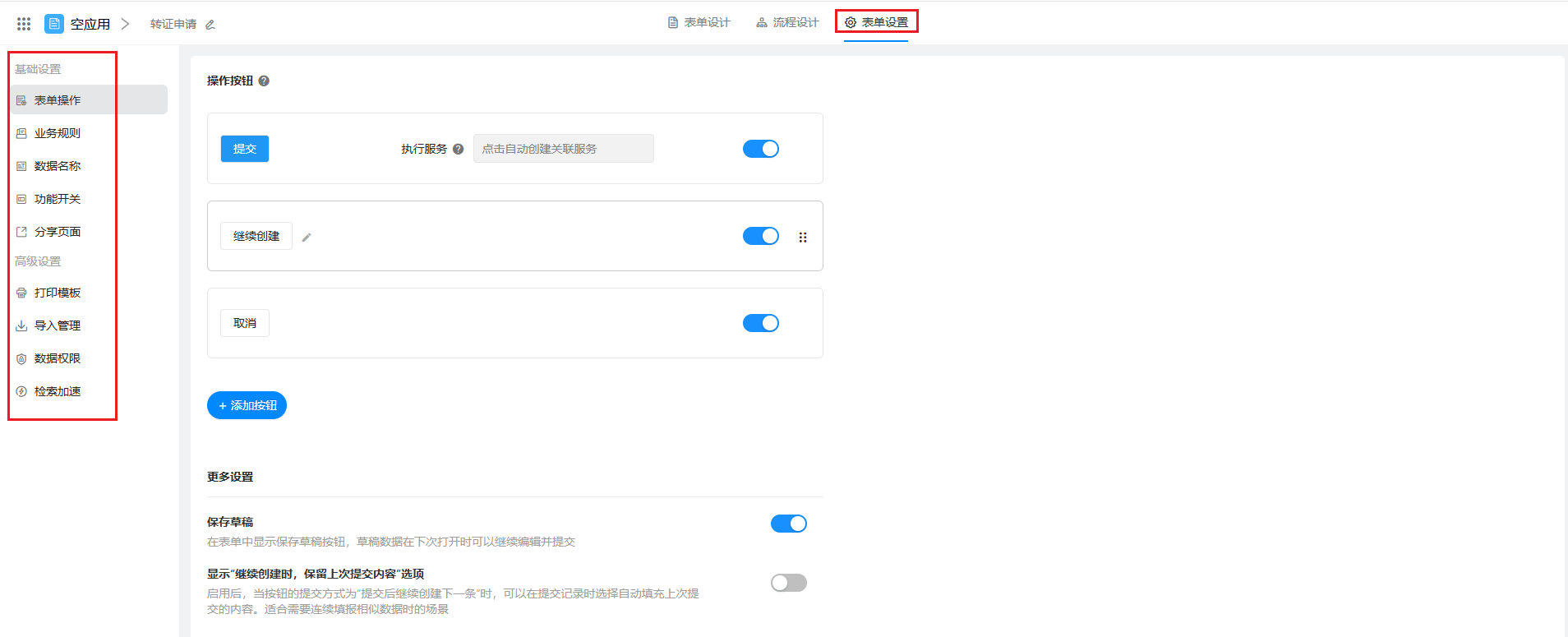Click the blue 空应用 app icon

[x=54, y=24]
